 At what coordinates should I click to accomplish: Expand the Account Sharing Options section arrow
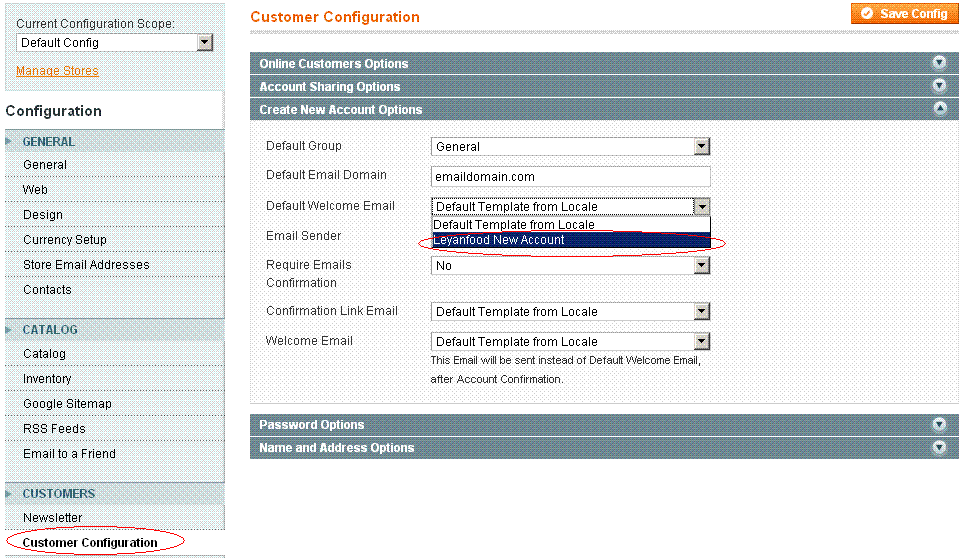pos(939,85)
